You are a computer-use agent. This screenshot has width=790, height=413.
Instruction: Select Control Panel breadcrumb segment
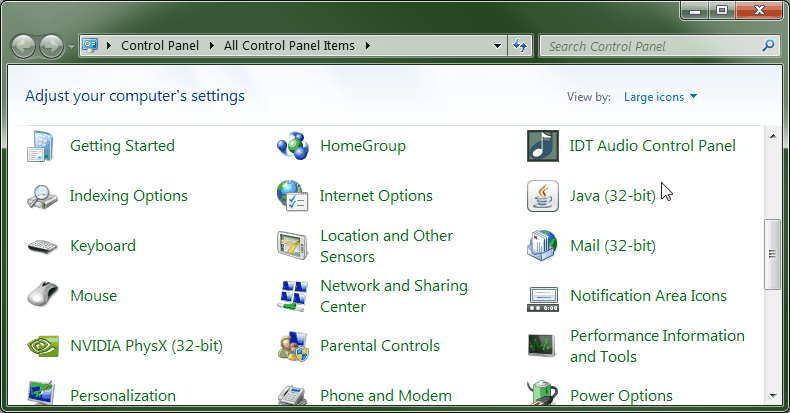(160, 46)
